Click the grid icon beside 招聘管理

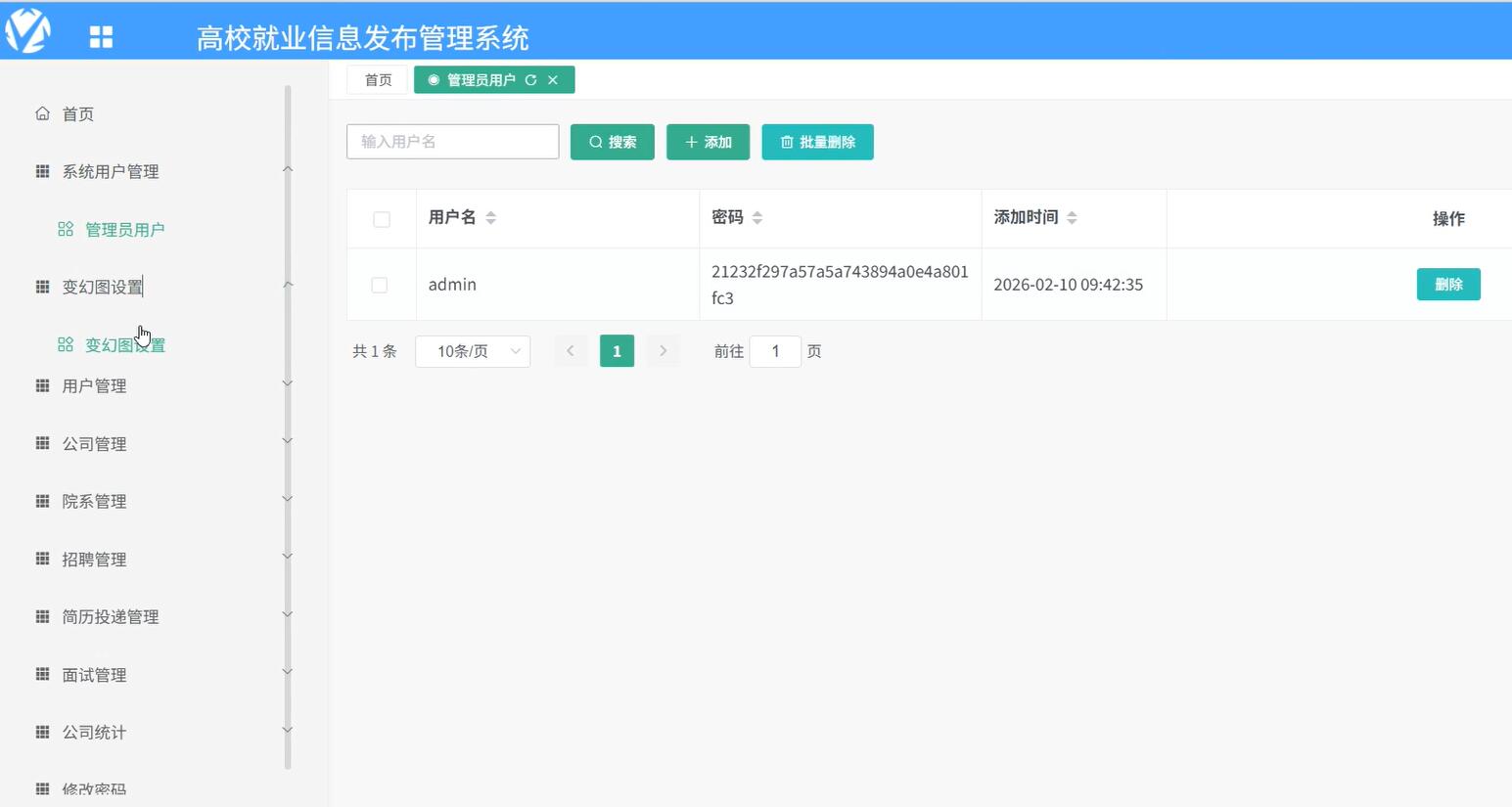pos(42,559)
